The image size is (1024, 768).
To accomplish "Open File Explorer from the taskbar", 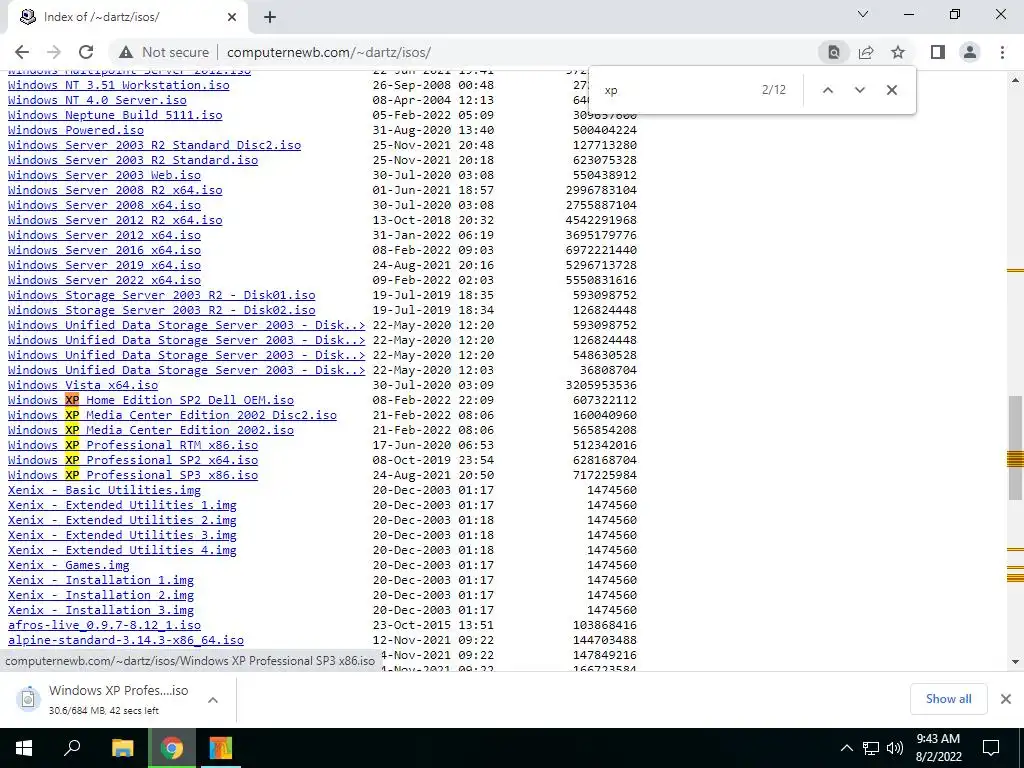I will 122,748.
